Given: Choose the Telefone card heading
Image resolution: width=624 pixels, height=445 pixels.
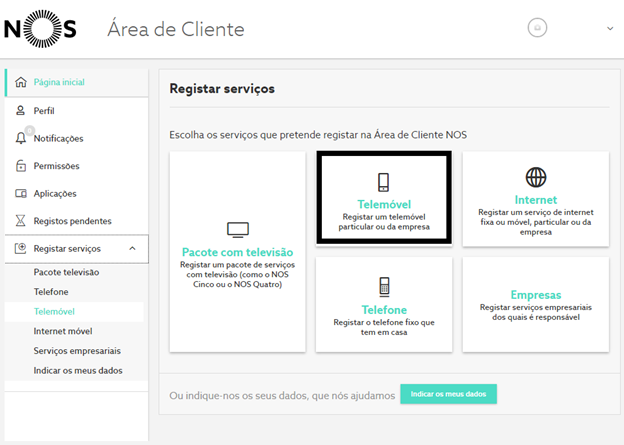Looking at the screenshot, I should [384, 310].
